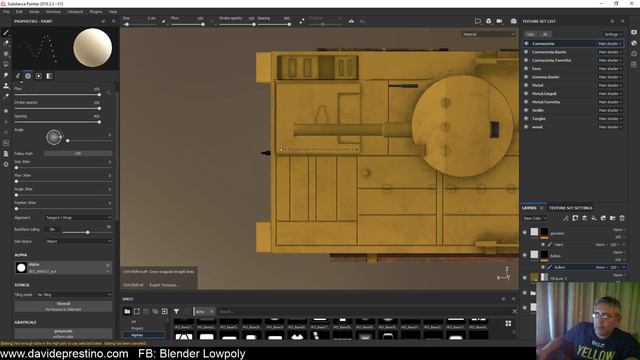Open the Size Space Object dropdown
The width and height of the screenshot is (640, 360).
coord(78,241)
